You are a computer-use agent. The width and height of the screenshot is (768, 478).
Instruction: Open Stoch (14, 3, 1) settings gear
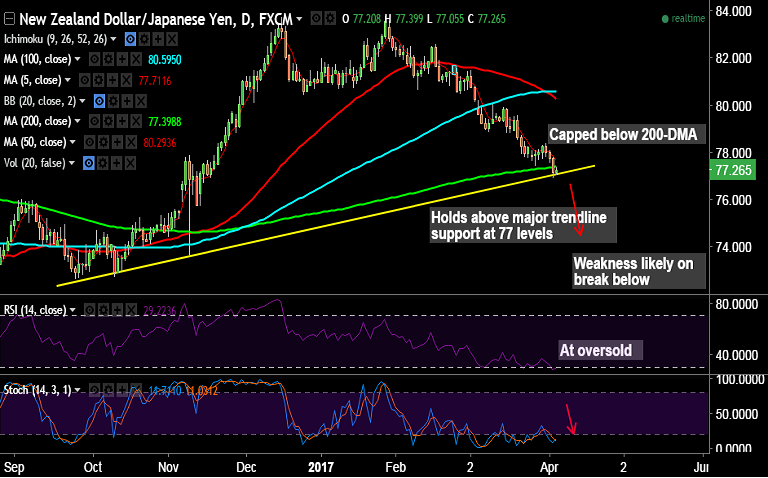108,390
